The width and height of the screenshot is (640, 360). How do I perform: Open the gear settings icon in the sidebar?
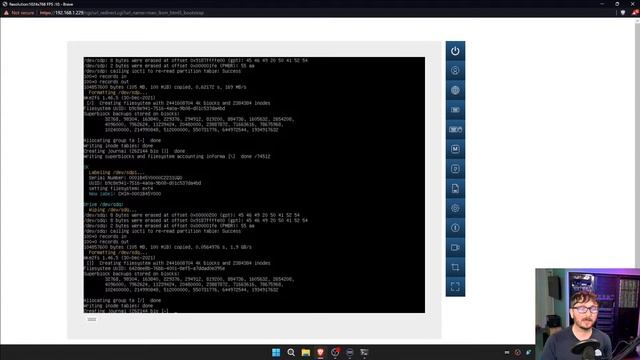point(455,208)
